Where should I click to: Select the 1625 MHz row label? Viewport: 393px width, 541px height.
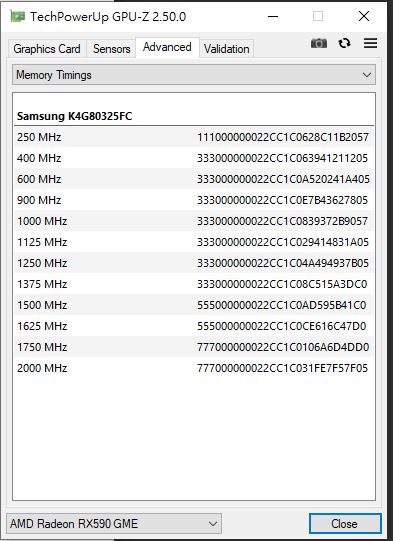click(x=42, y=326)
